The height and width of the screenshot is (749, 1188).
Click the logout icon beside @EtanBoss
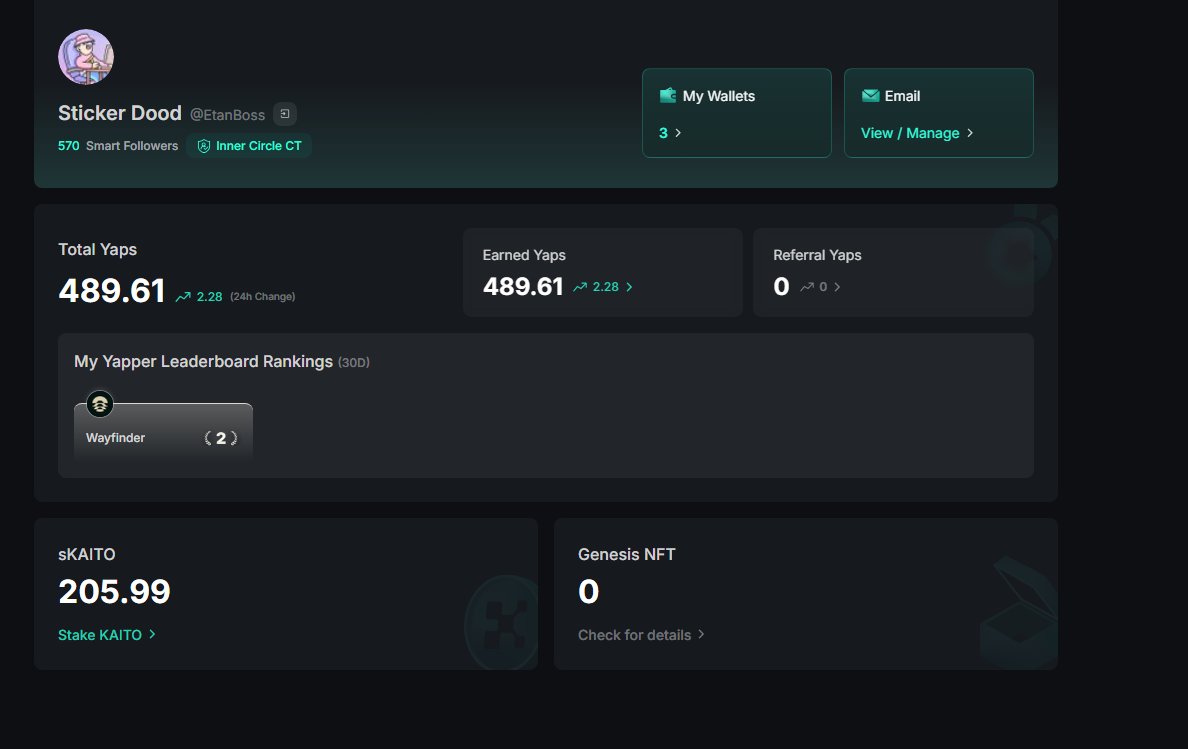[x=285, y=114]
